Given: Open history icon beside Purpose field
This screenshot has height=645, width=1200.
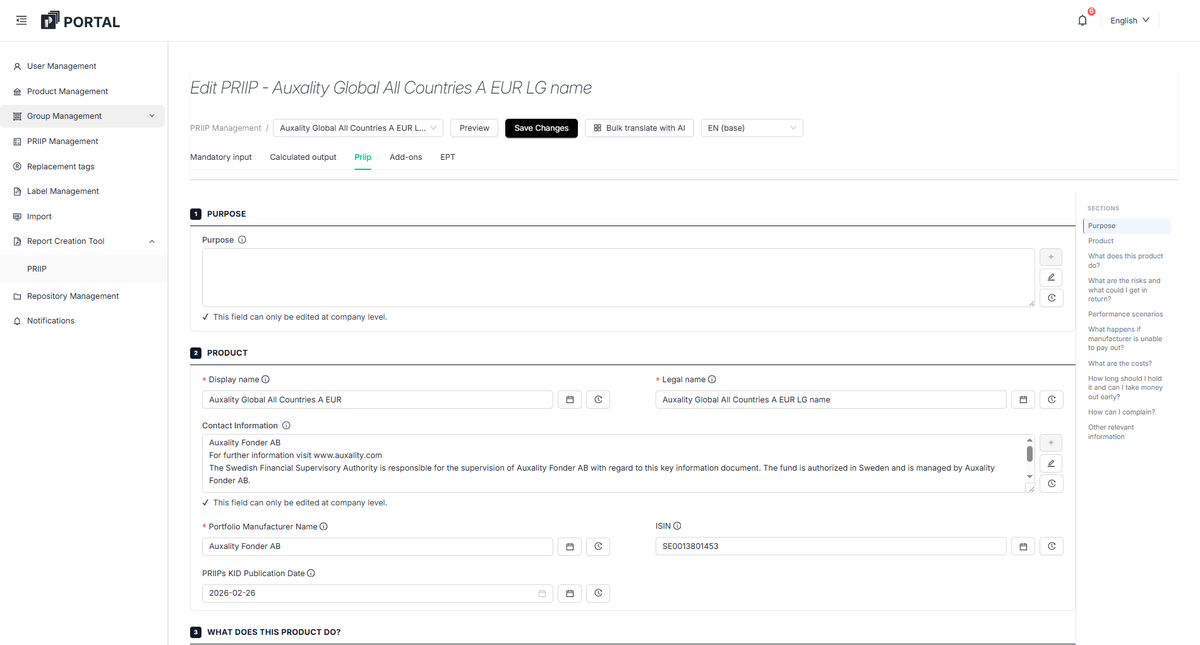Looking at the screenshot, I should (1051, 298).
